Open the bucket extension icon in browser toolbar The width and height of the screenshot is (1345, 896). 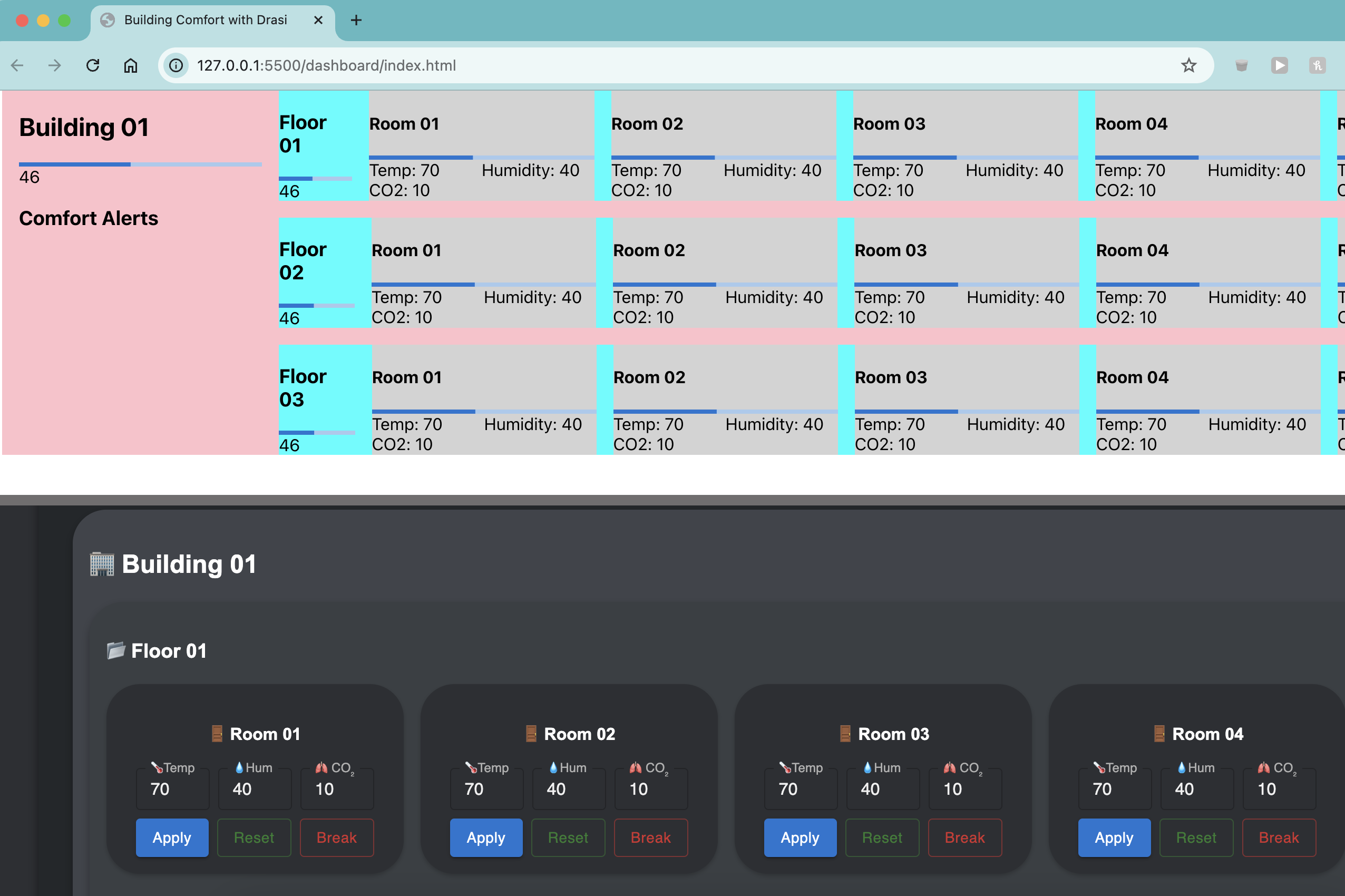[1241, 66]
